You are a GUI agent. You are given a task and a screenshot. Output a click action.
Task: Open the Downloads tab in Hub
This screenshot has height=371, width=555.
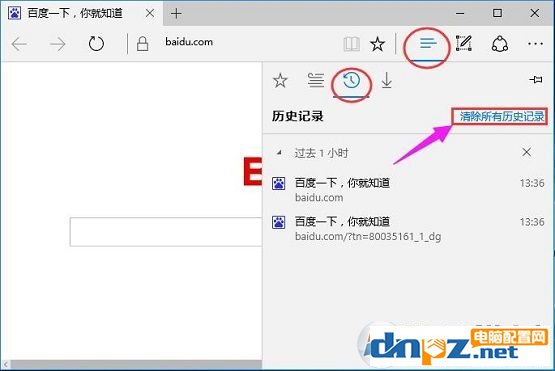387,80
